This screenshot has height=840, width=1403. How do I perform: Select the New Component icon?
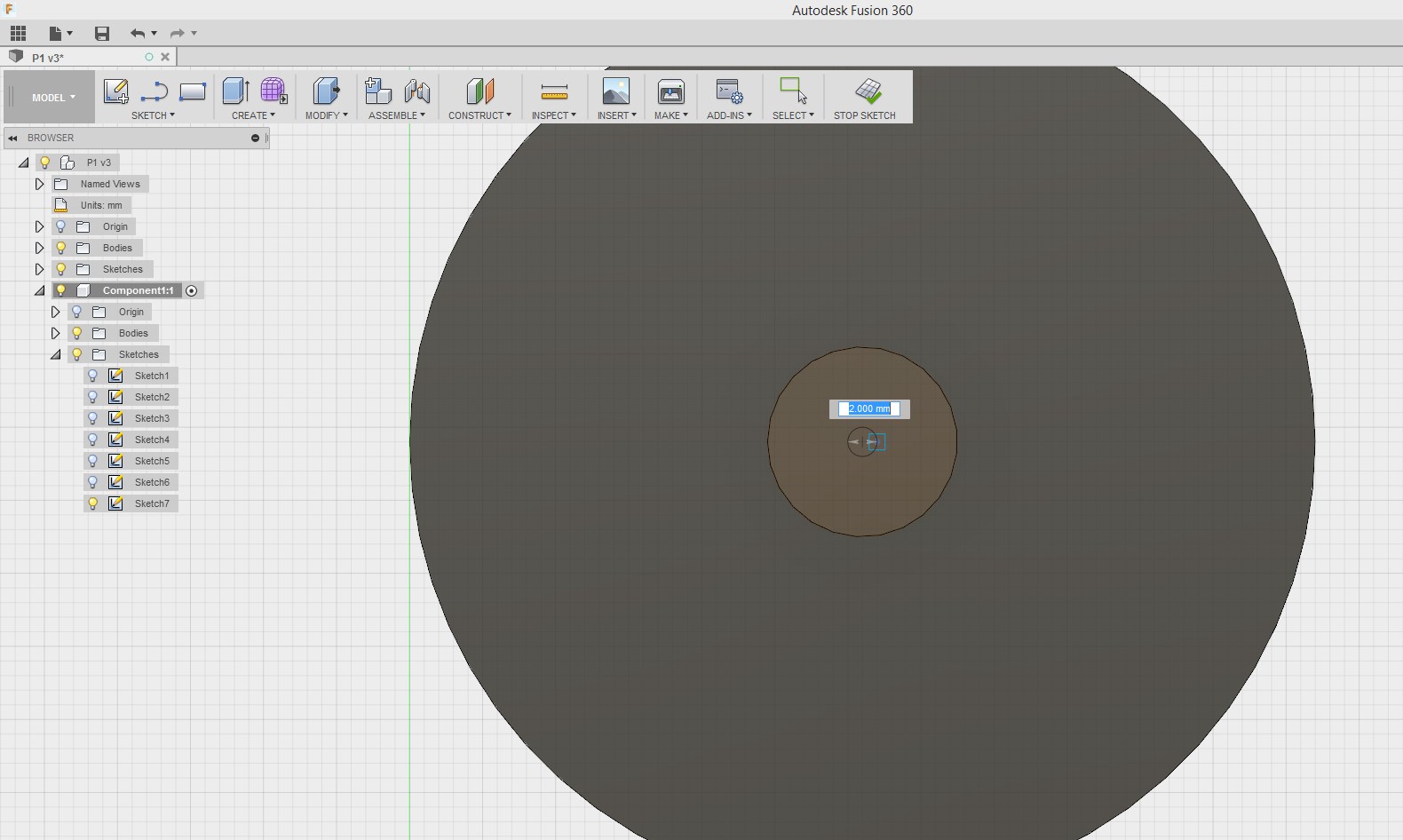(x=378, y=91)
